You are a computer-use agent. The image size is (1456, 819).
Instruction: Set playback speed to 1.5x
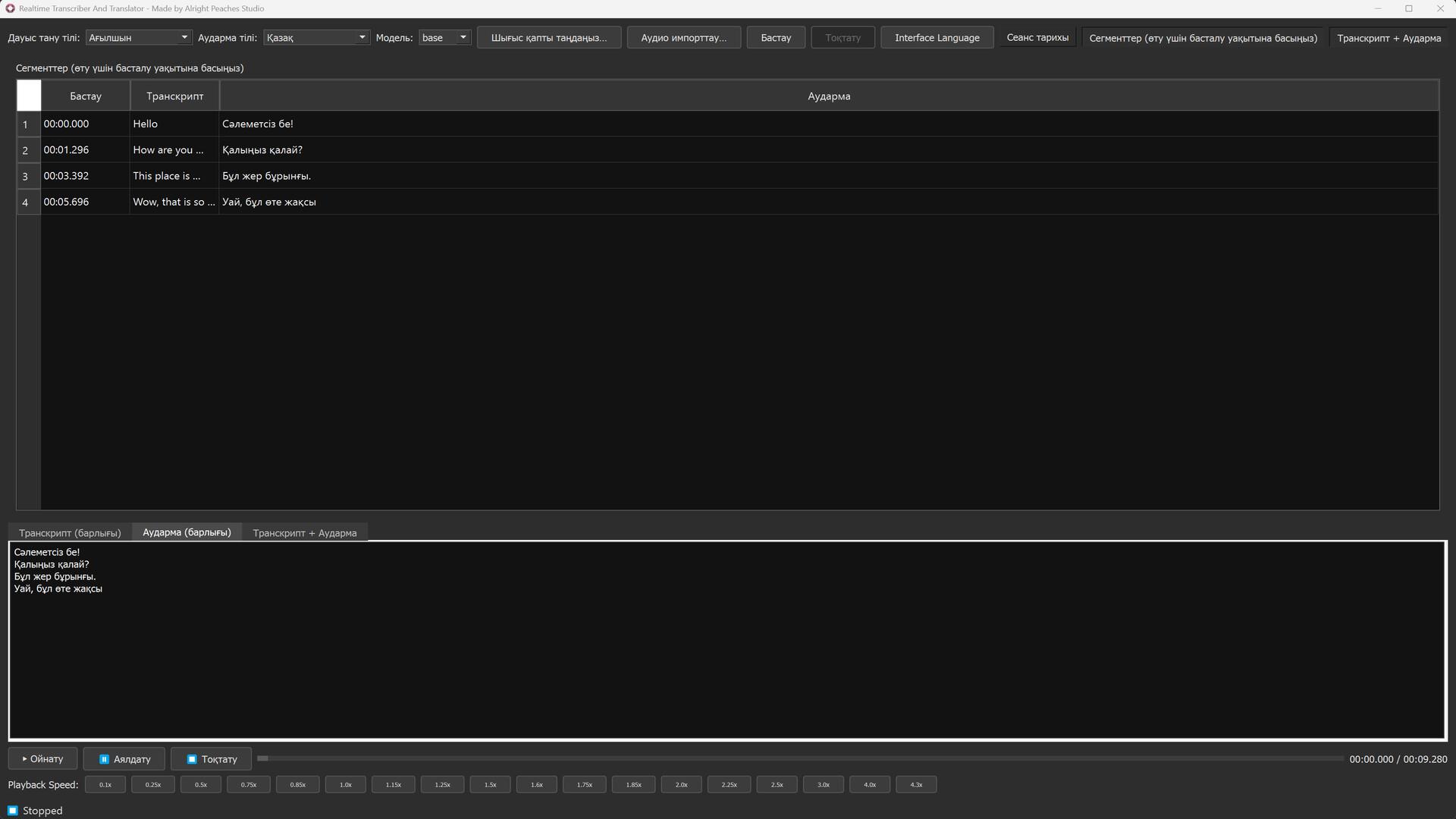point(490,784)
